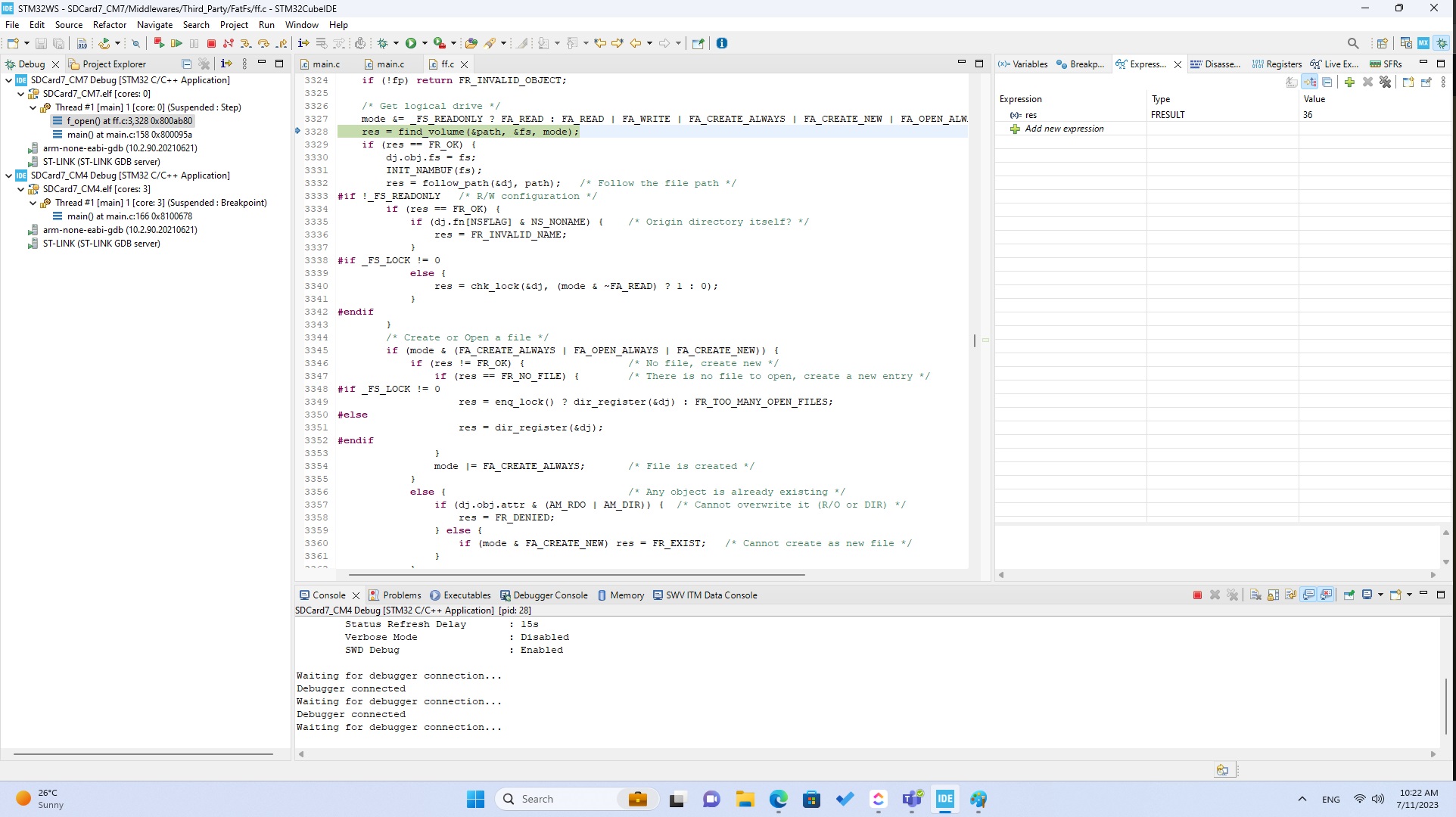Disable Show Console When Standard Out Changes

(x=1307, y=595)
